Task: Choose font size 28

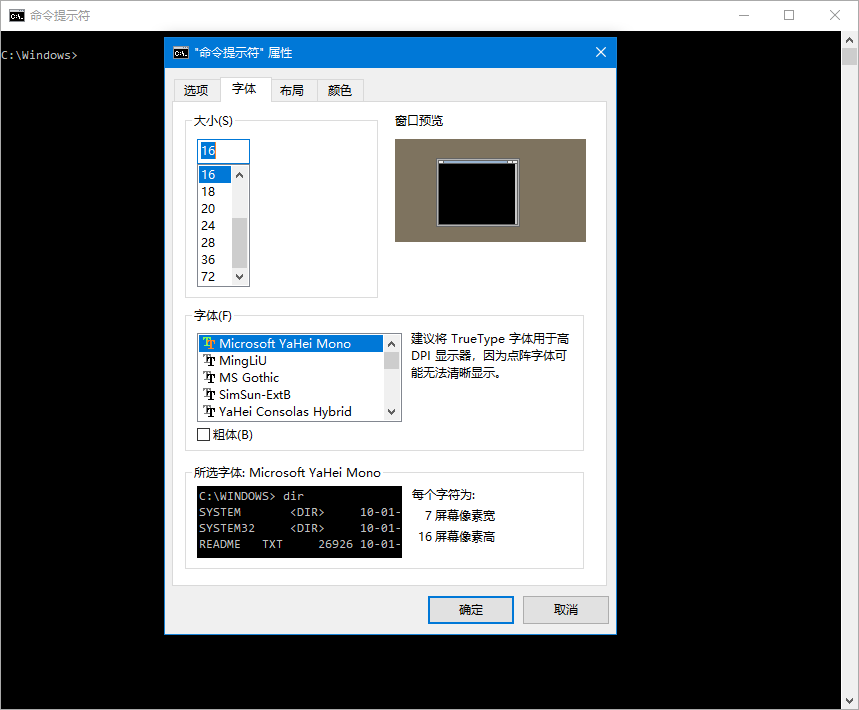Action: click(214, 243)
